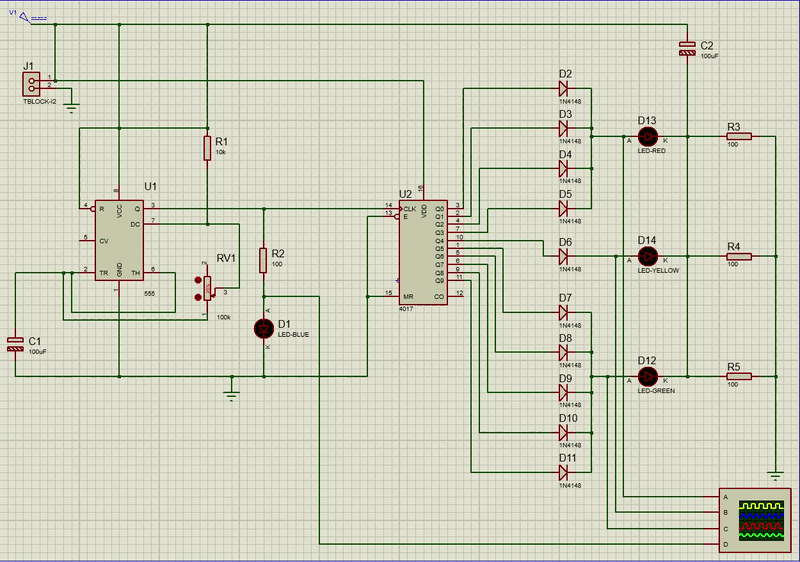Select capacitor C1 100uF

click(15, 344)
